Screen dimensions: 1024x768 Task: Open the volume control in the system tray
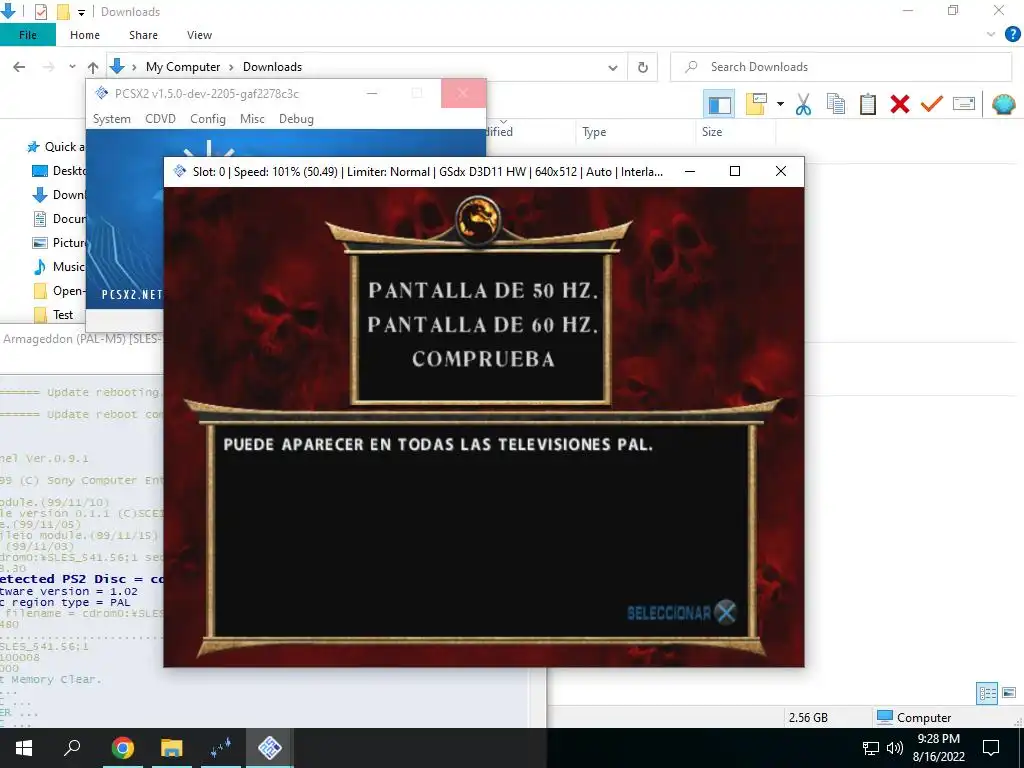[895, 748]
